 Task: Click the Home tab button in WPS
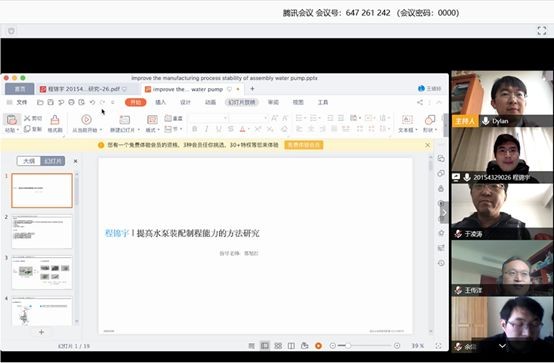coord(19,89)
